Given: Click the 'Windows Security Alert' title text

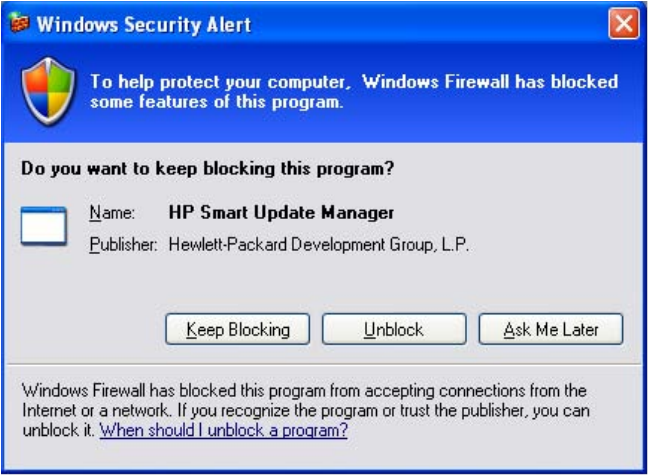Looking at the screenshot, I should 144,25.
